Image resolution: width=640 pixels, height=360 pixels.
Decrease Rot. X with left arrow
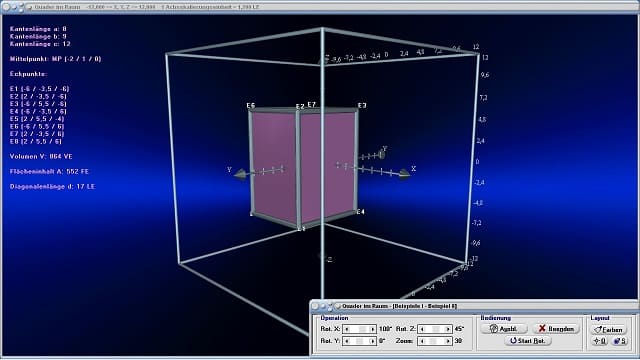click(x=347, y=329)
